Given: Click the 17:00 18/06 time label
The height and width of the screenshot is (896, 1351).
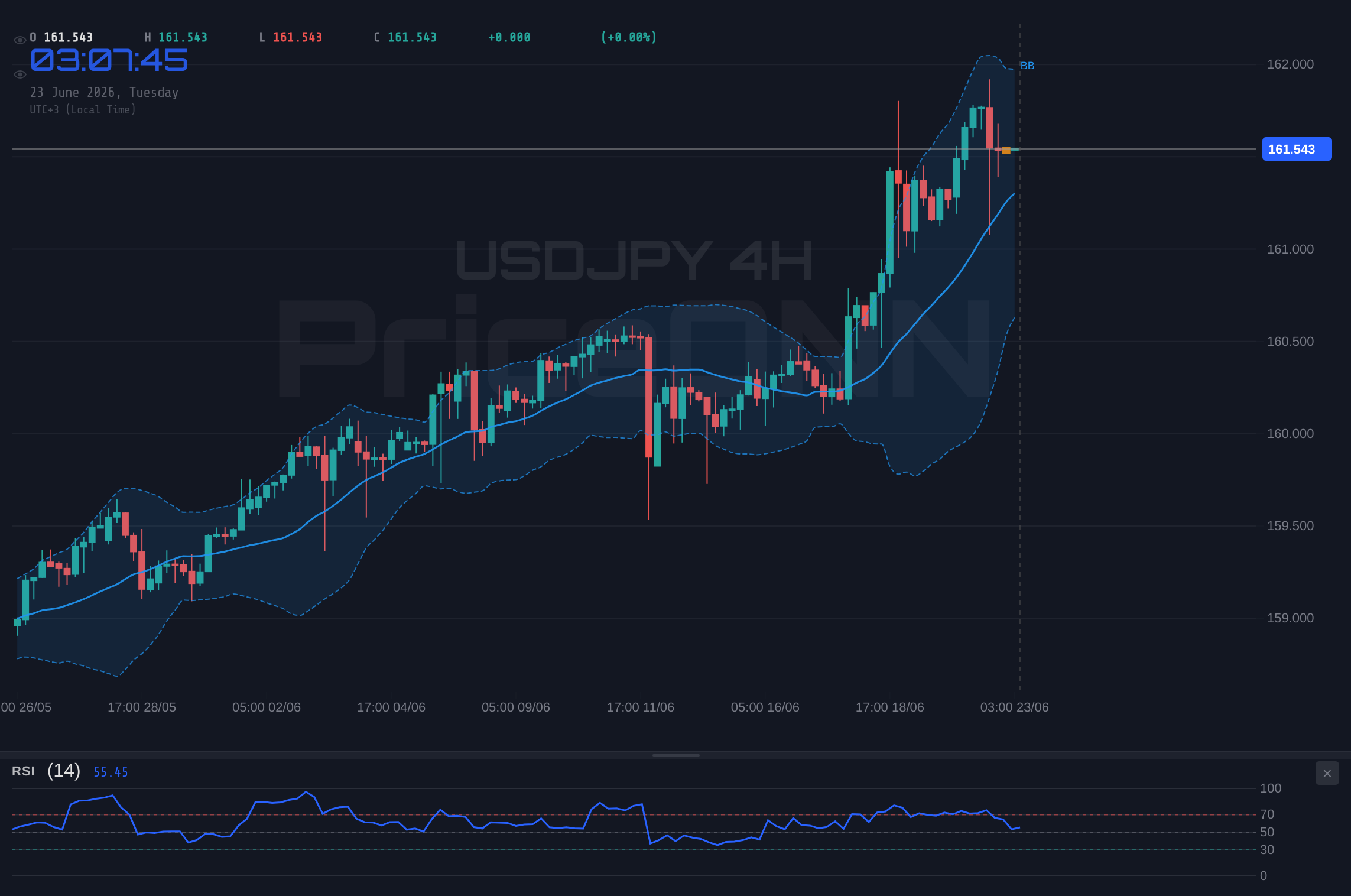Looking at the screenshot, I should coord(890,707).
